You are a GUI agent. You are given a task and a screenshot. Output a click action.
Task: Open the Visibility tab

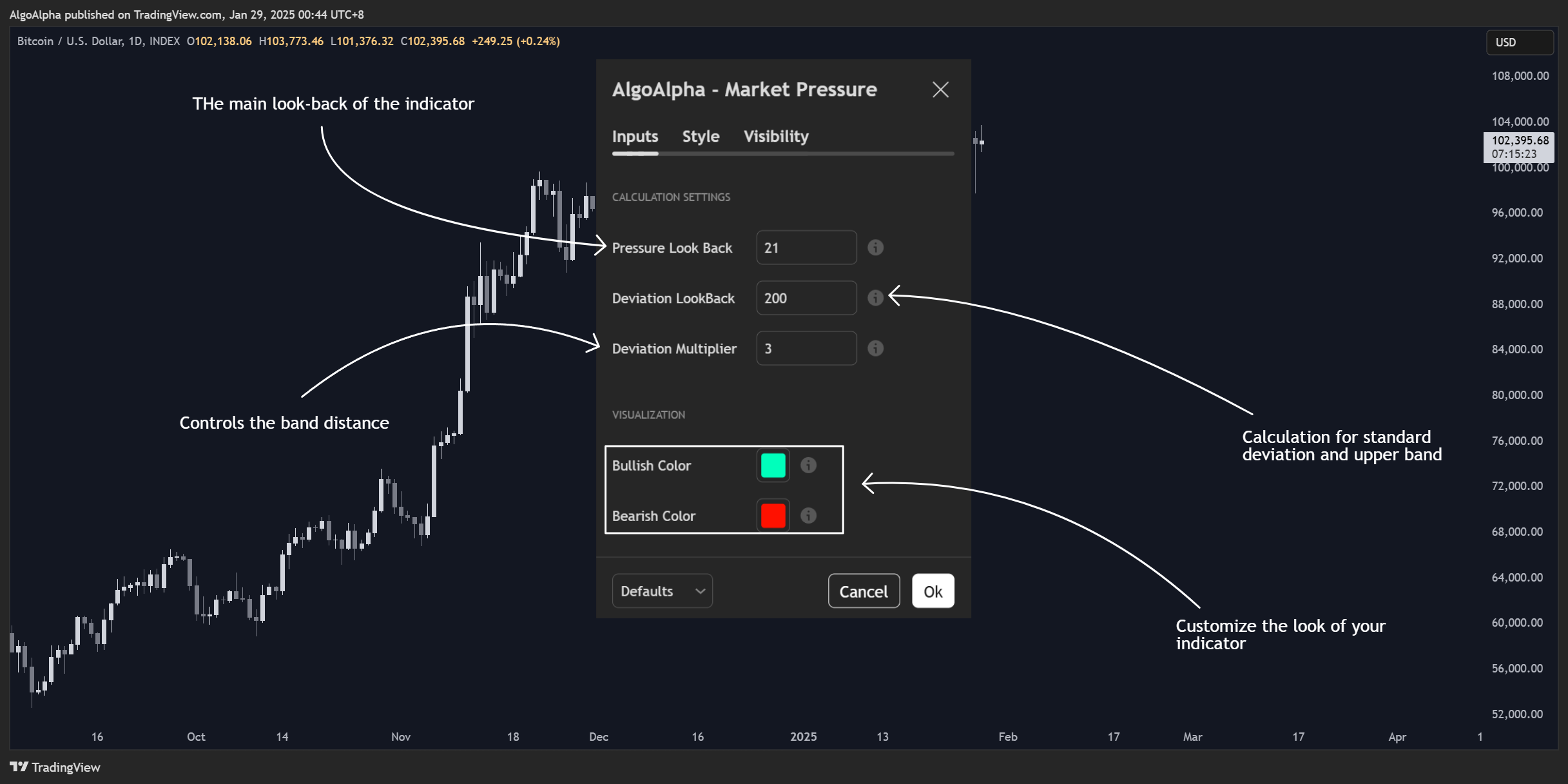776,137
